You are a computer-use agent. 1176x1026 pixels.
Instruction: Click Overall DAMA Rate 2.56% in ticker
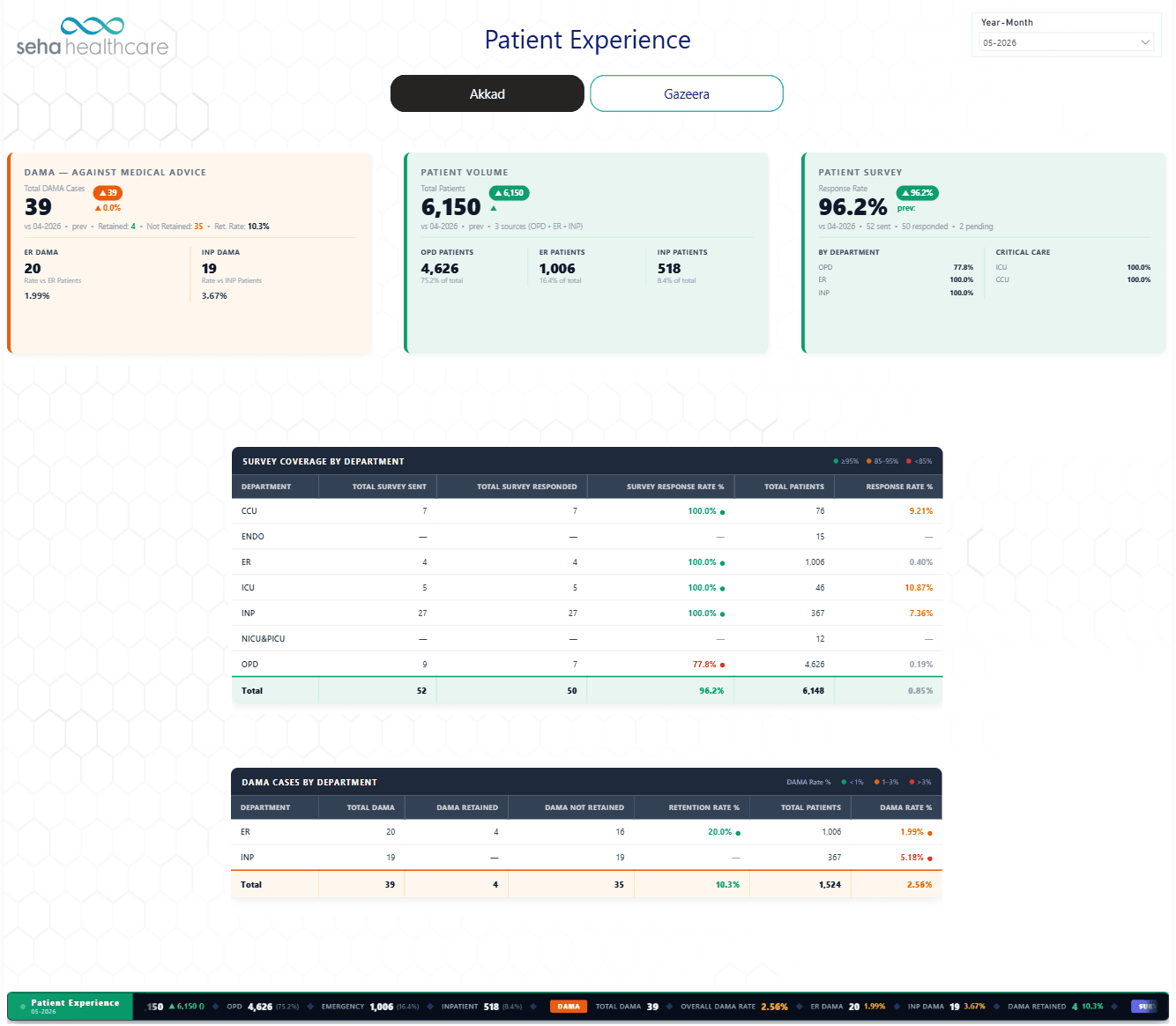tap(734, 1007)
